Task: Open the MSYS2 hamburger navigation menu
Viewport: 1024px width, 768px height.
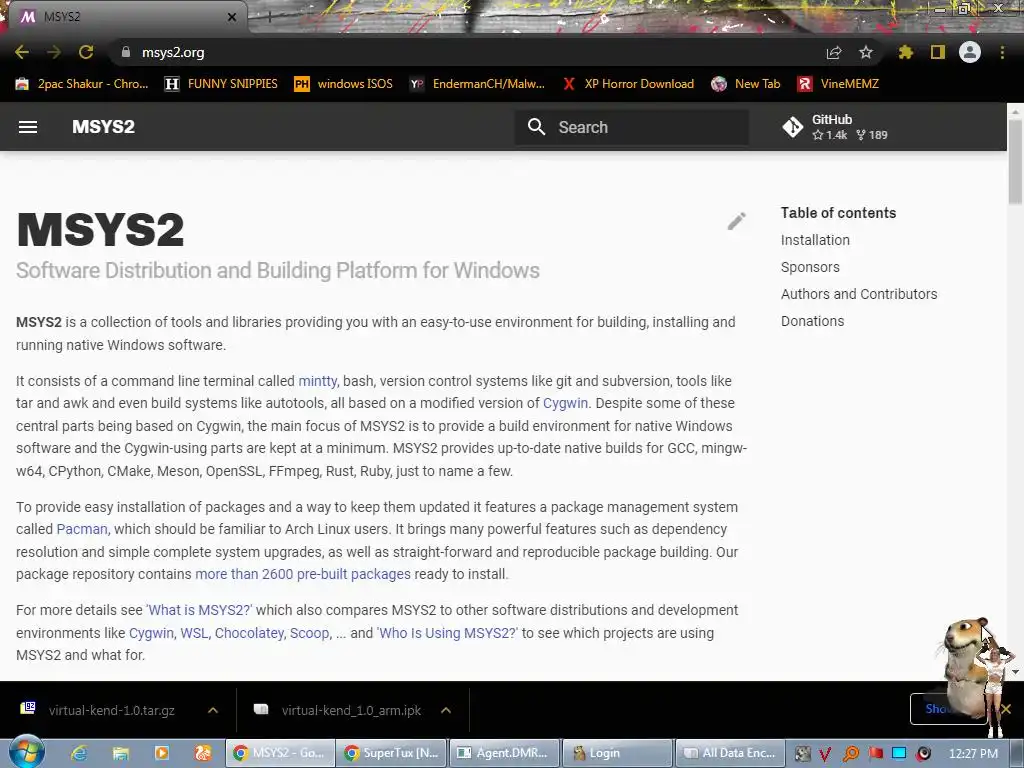Action: 27,127
